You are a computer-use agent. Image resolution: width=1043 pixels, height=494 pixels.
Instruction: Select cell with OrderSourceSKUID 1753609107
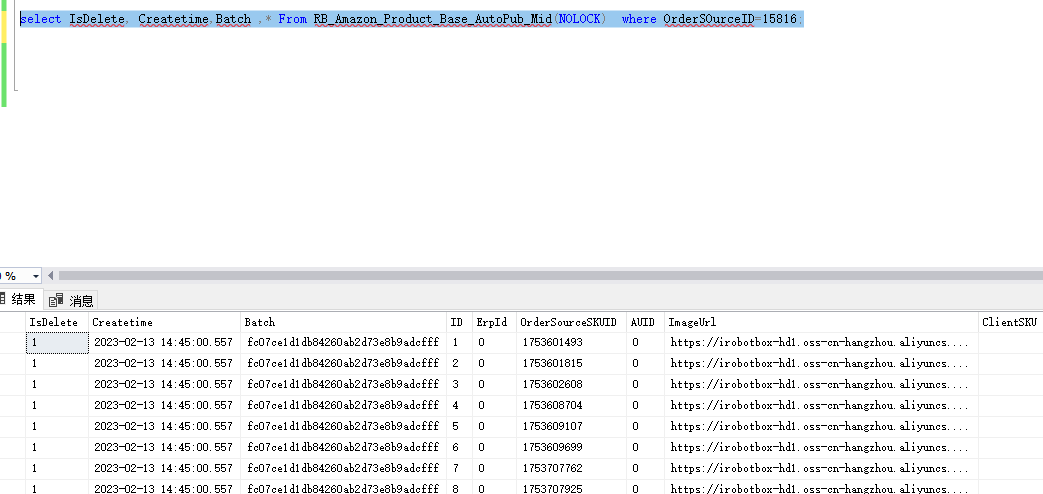pos(571,427)
